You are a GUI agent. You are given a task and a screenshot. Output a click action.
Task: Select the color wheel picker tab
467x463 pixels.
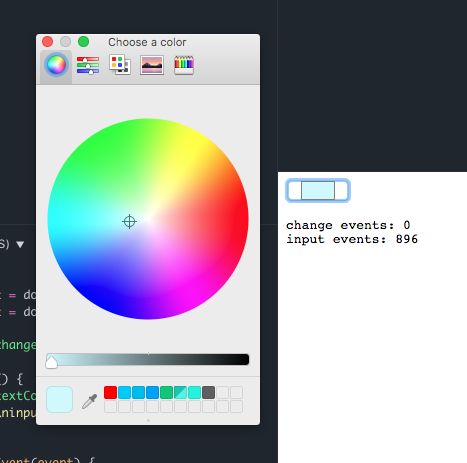coord(56,65)
